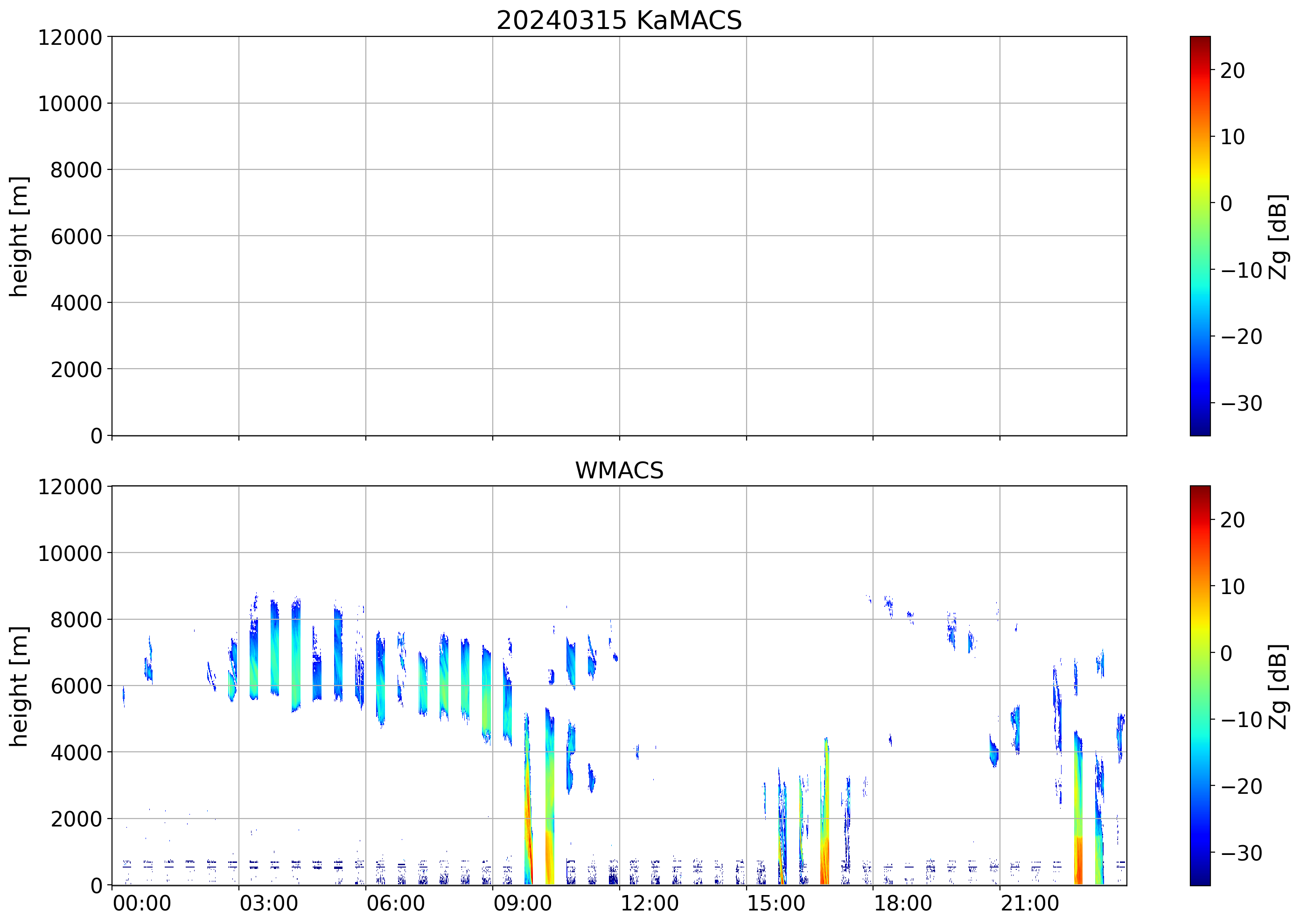Click the '21:00' time axis label

tap(1029, 903)
